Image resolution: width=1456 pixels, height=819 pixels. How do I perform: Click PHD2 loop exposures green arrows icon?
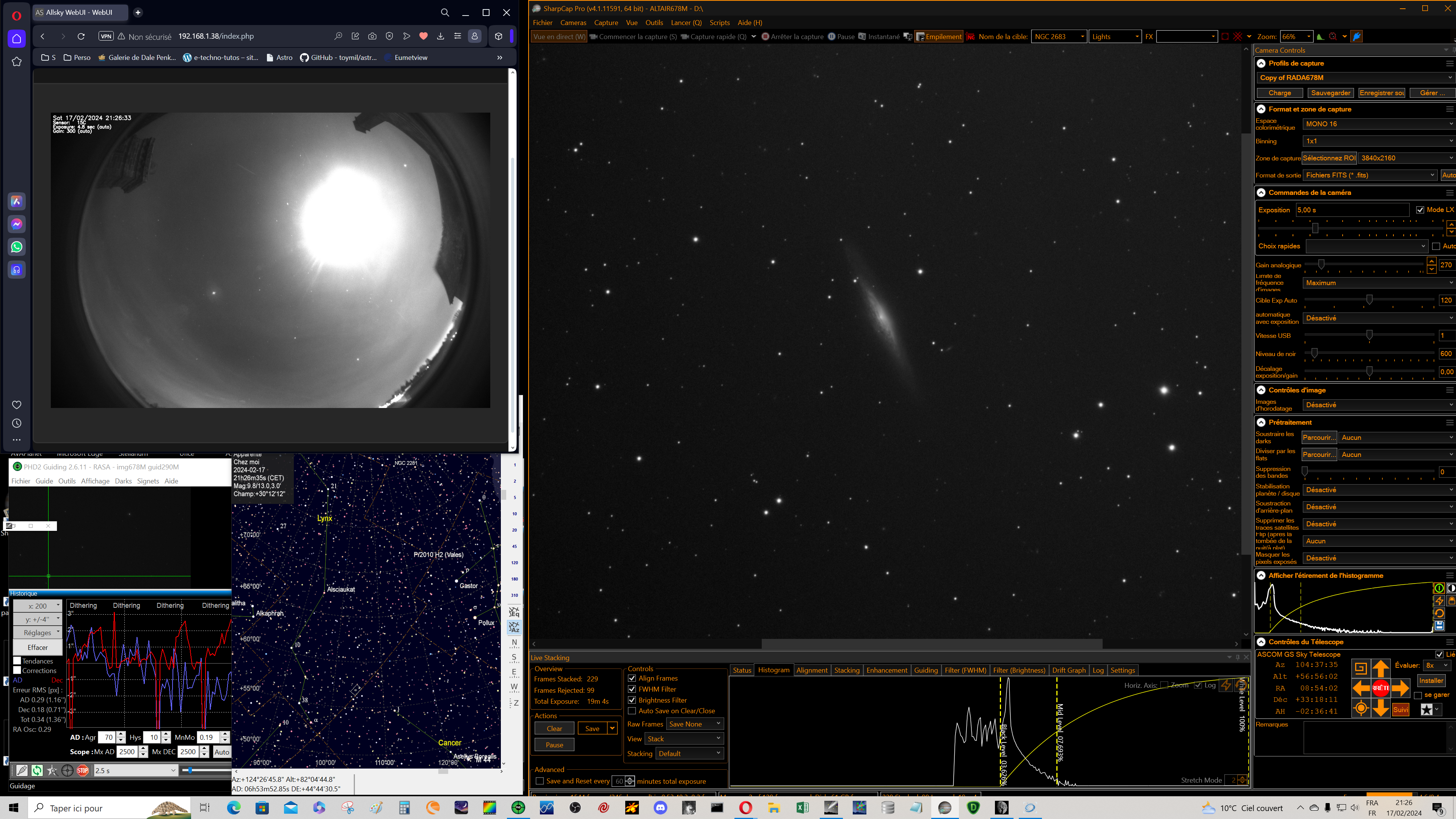(37, 770)
